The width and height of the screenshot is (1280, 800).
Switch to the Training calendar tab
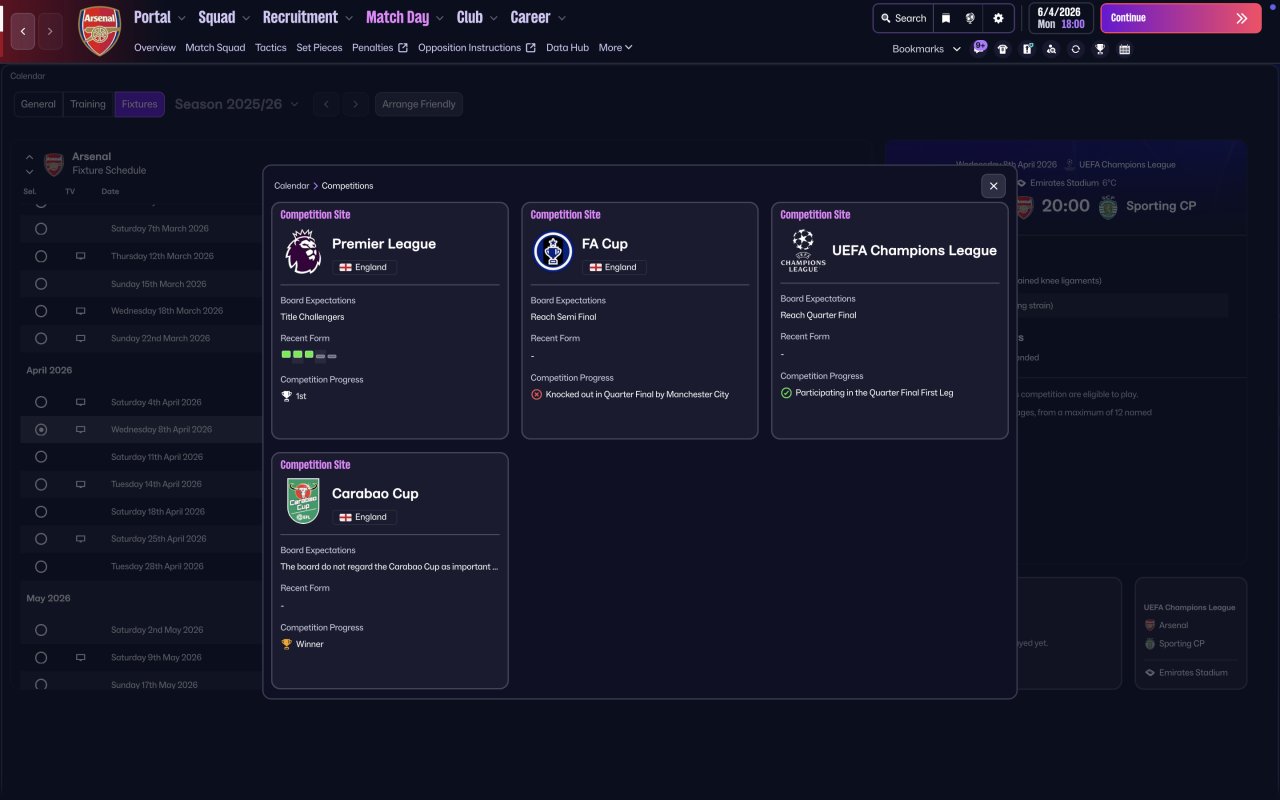point(88,104)
